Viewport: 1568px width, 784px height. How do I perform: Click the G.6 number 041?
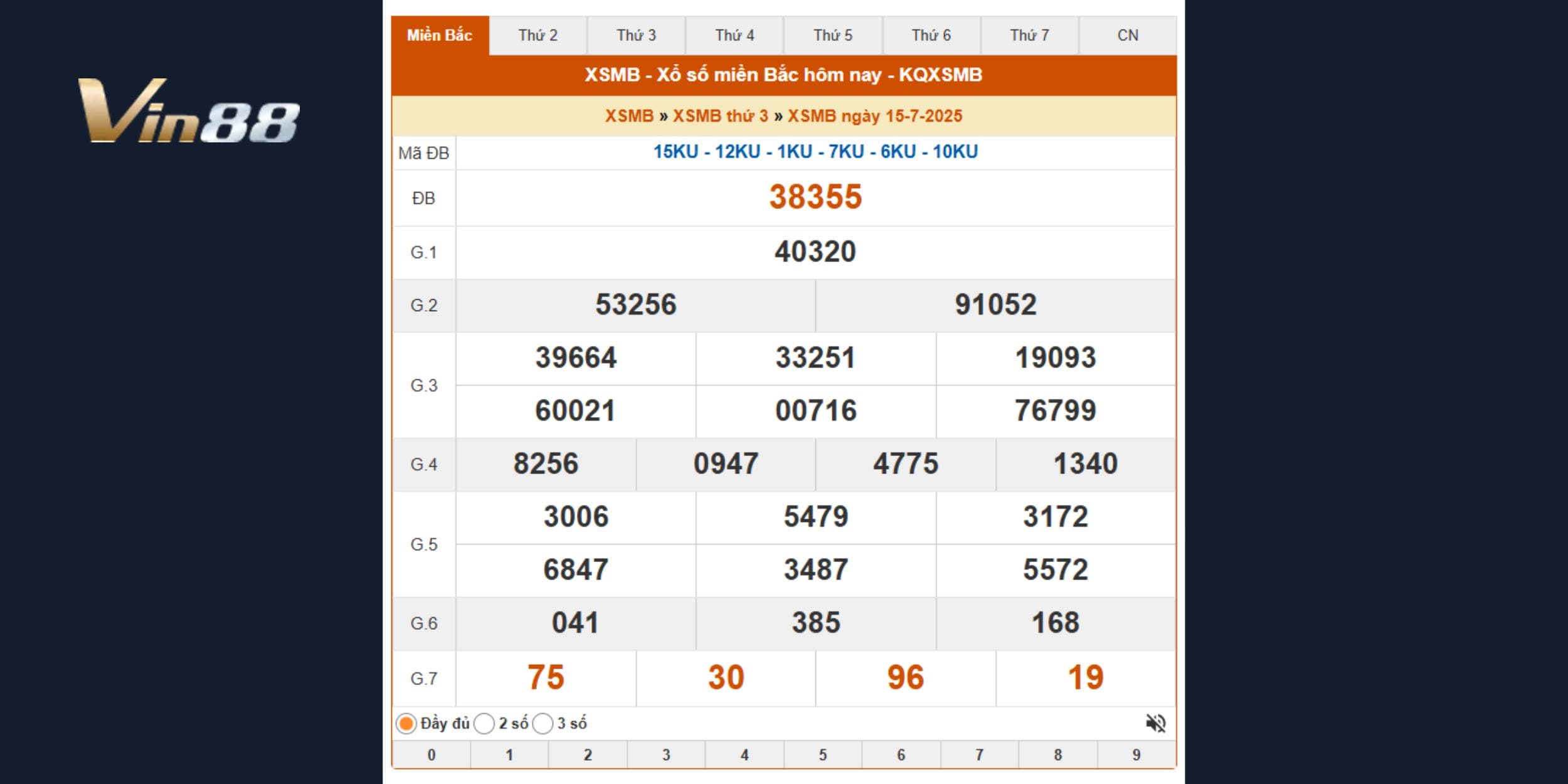[576, 623]
